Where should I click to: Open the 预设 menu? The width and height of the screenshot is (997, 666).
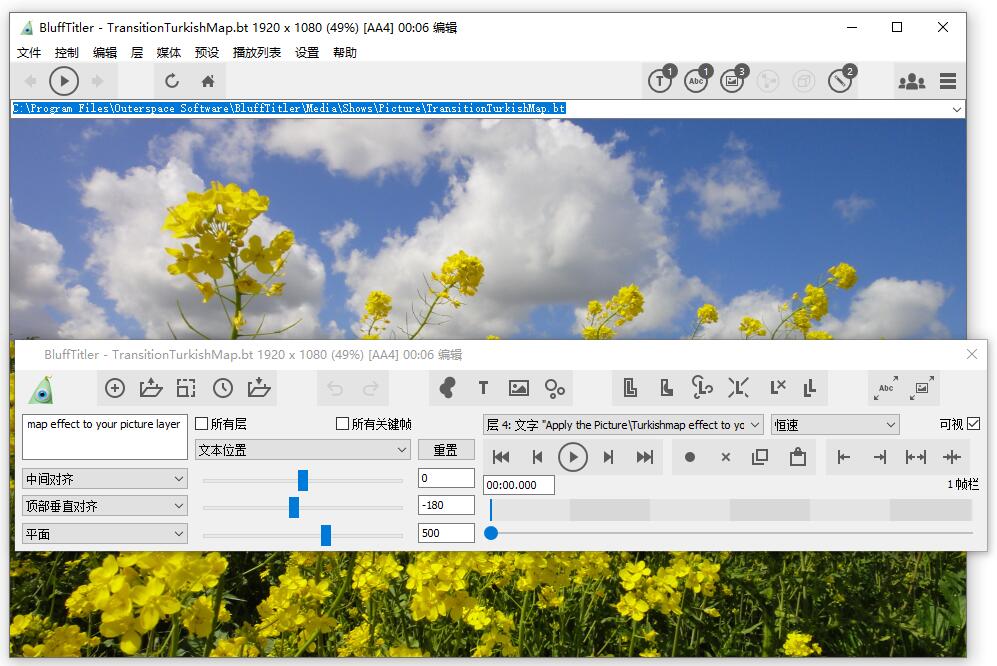point(207,52)
